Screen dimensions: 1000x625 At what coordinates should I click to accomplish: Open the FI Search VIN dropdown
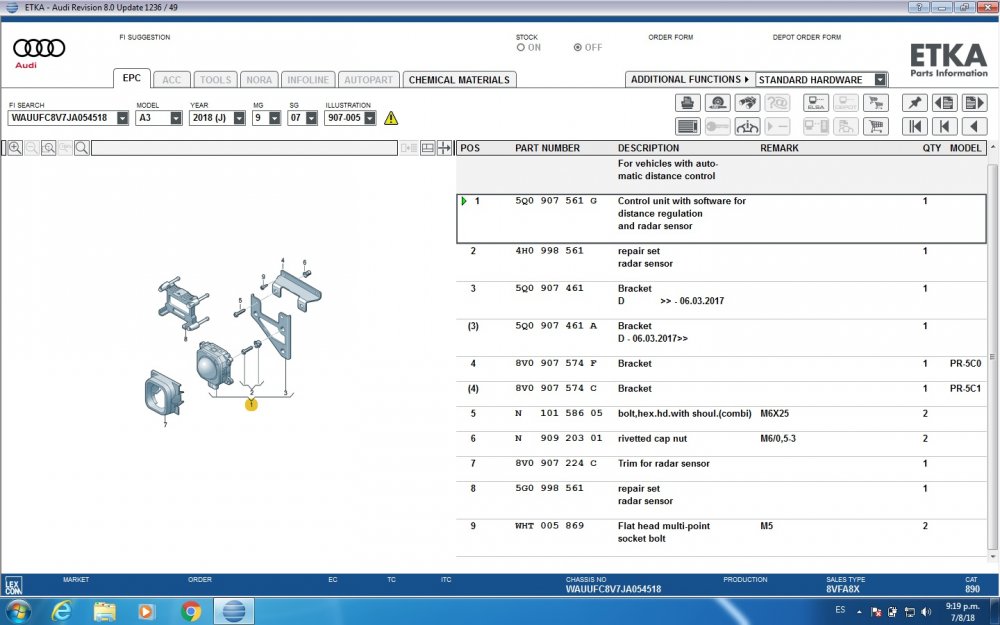pyautogui.click(x=122, y=118)
